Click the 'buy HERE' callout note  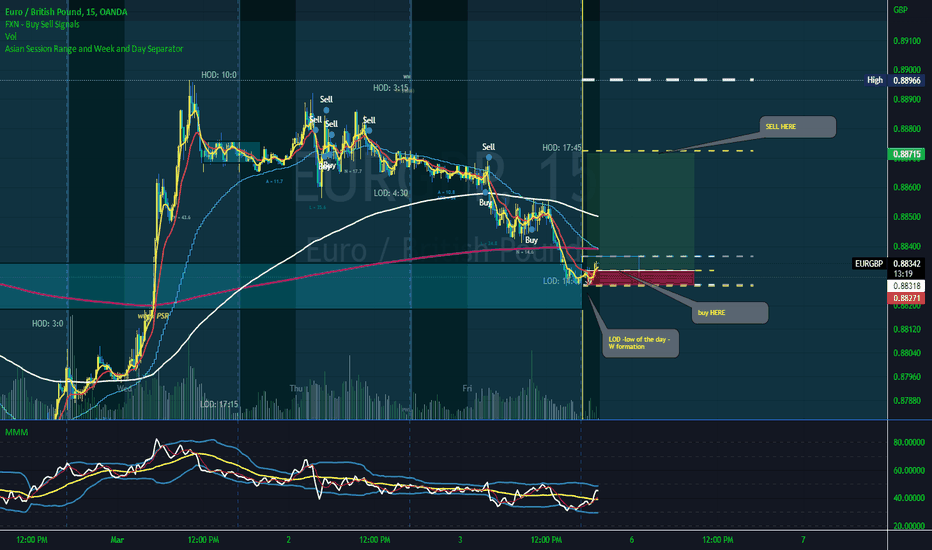pyautogui.click(x=729, y=313)
